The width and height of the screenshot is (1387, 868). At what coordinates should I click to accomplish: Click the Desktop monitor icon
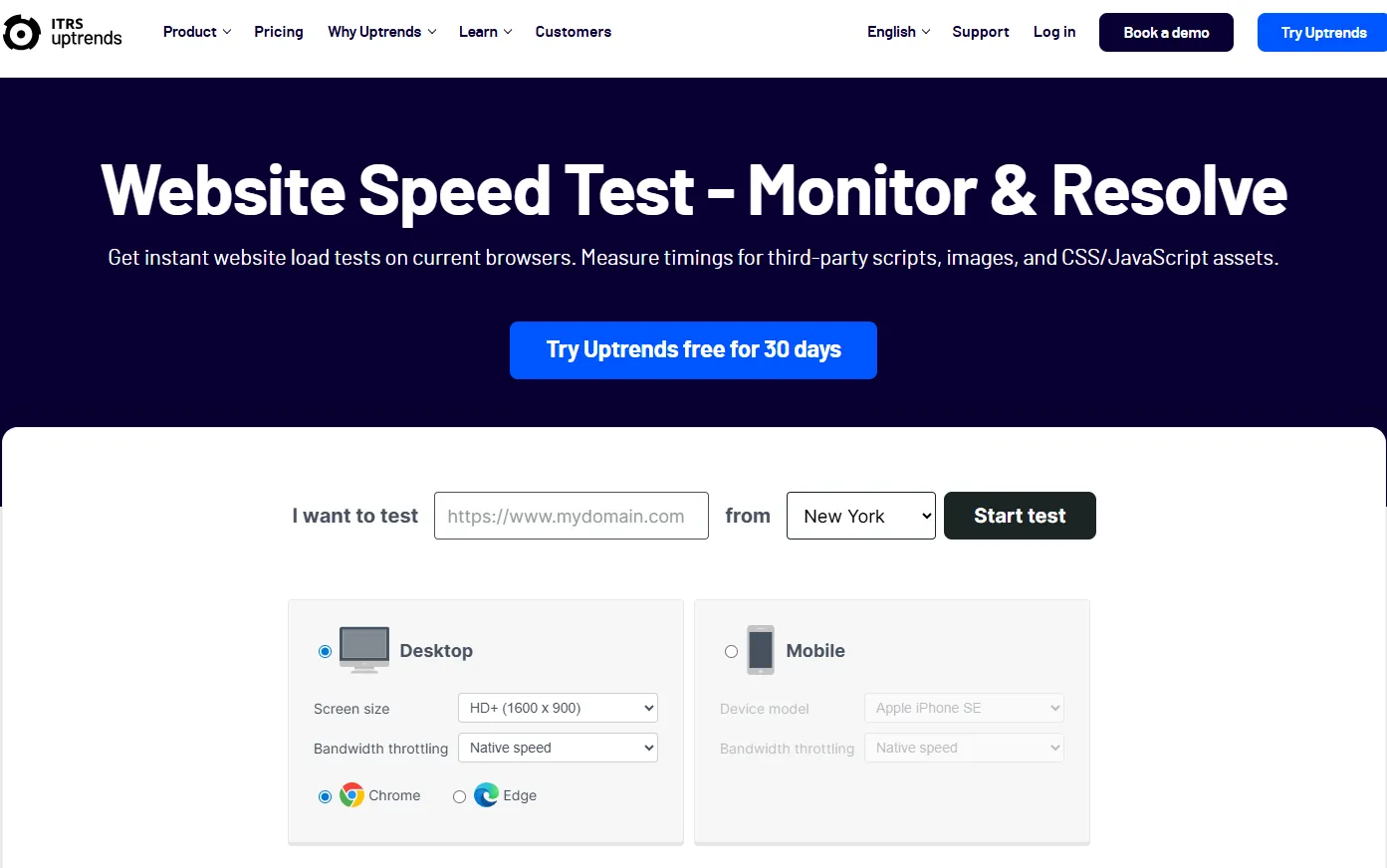363,649
